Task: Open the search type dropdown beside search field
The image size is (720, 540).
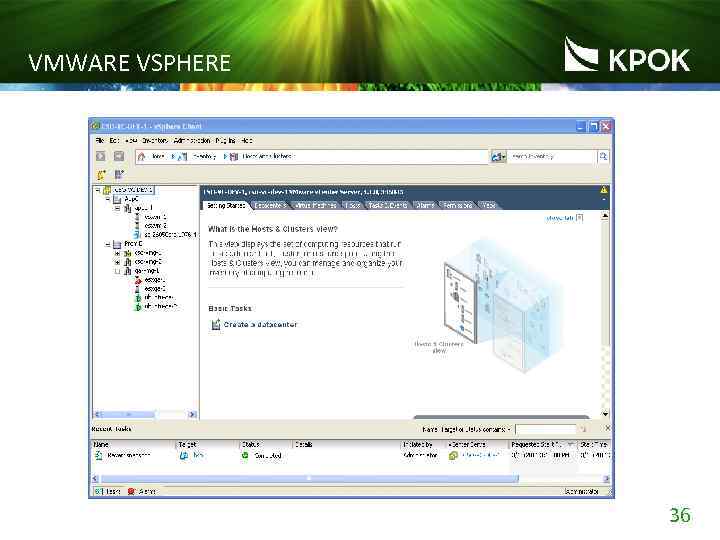Action: (x=498, y=157)
